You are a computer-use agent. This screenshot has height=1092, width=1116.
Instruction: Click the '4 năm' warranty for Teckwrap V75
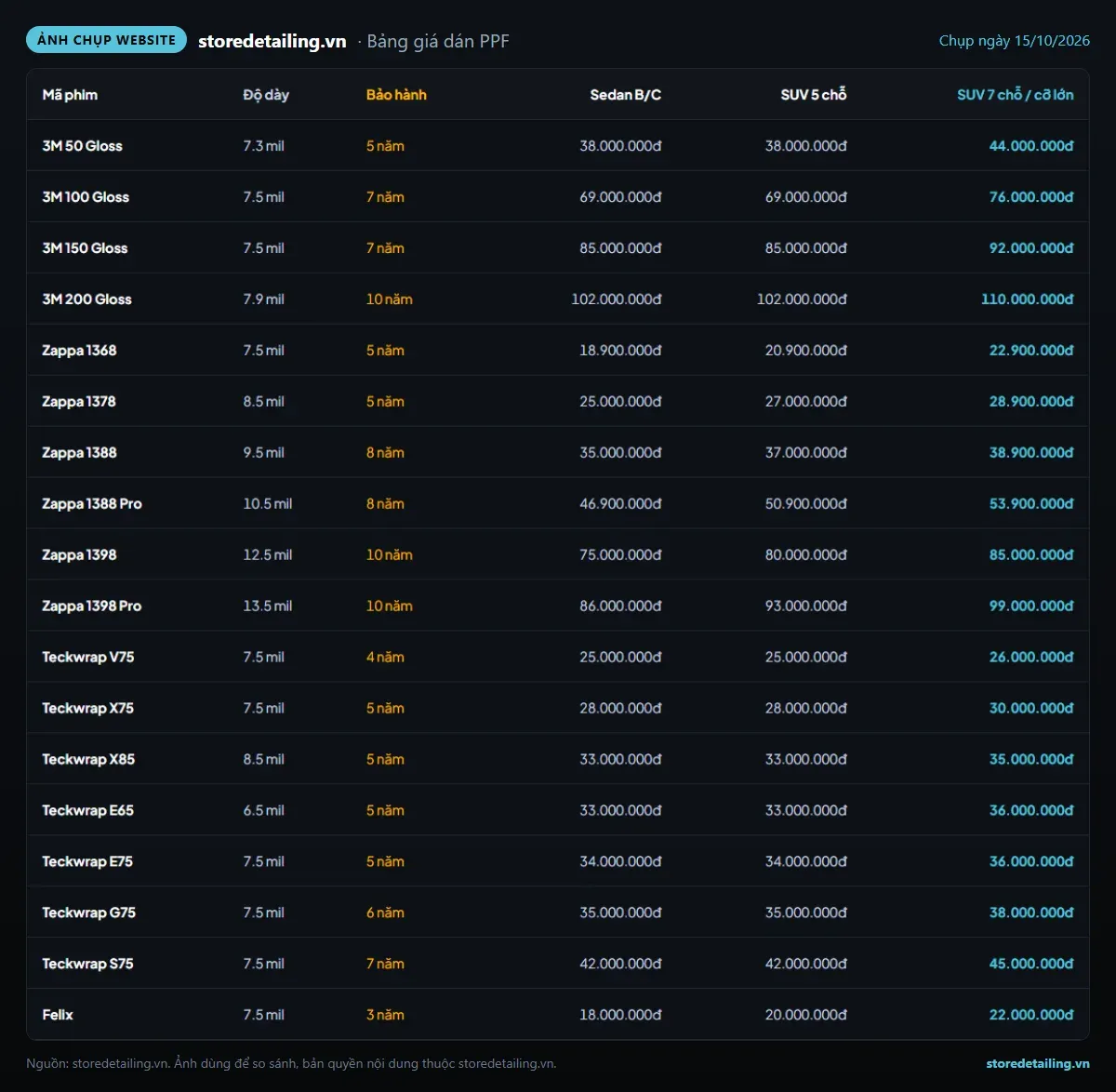point(385,658)
